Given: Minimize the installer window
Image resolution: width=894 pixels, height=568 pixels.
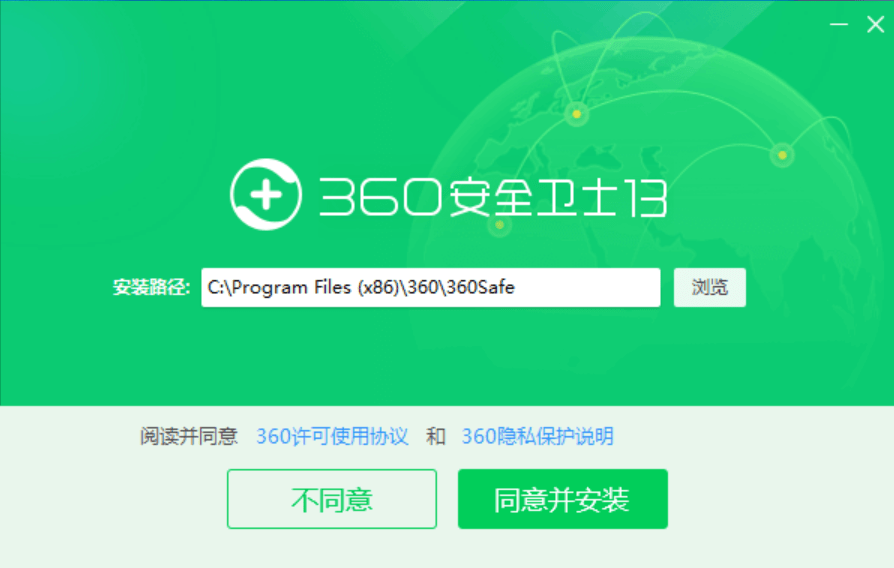Looking at the screenshot, I should point(839,25).
